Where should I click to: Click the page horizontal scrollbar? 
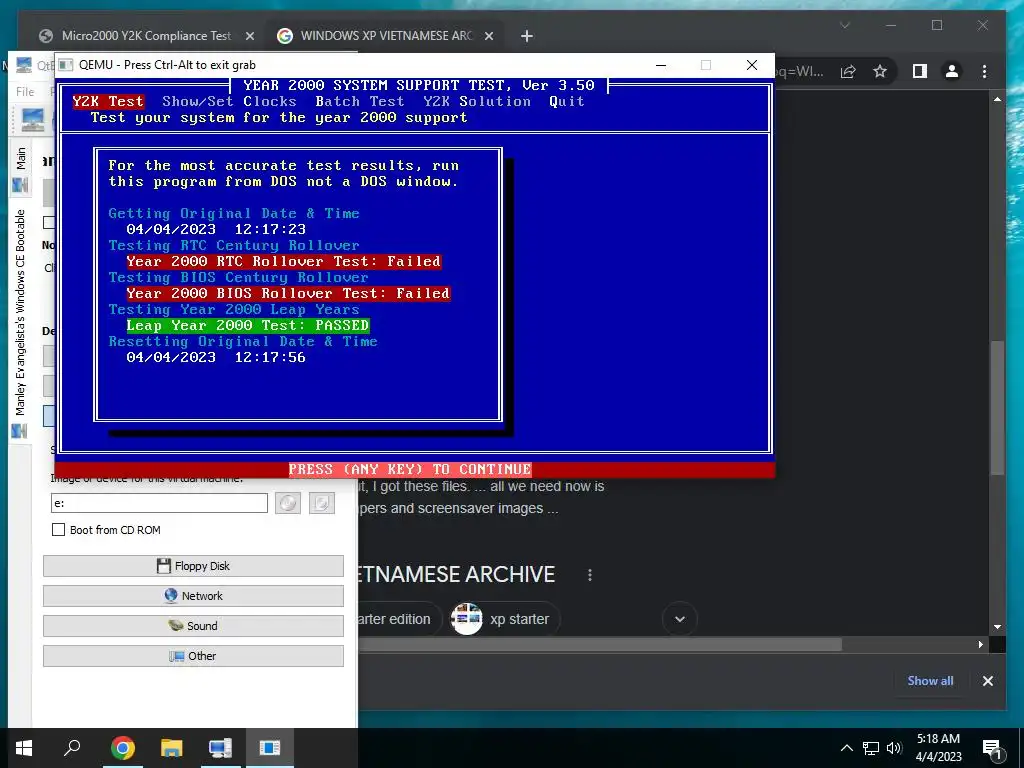pos(600,645)
